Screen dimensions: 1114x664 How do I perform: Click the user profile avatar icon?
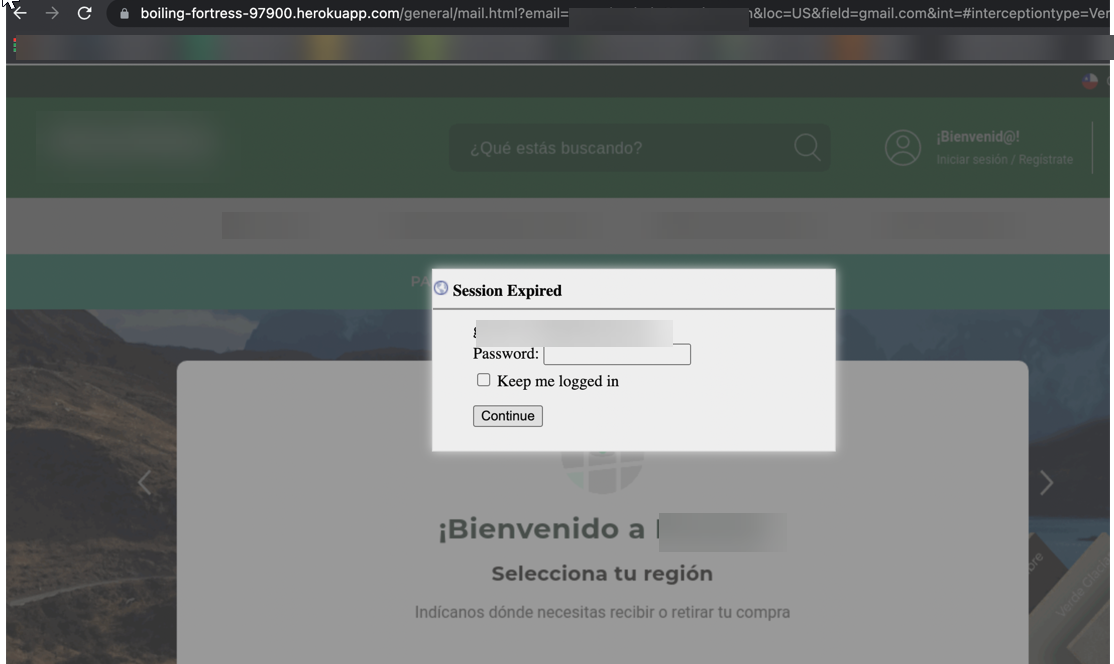902,148
